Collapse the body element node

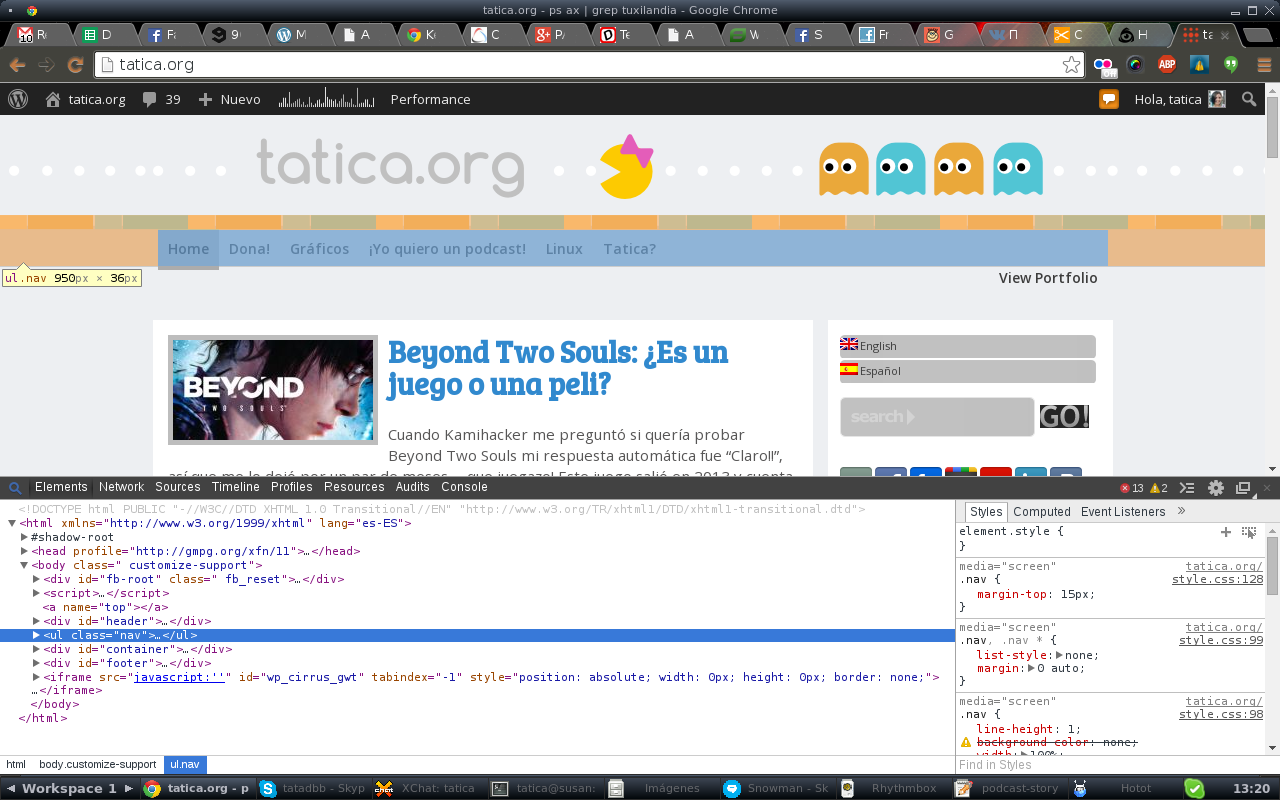click(x=25, y=565)
